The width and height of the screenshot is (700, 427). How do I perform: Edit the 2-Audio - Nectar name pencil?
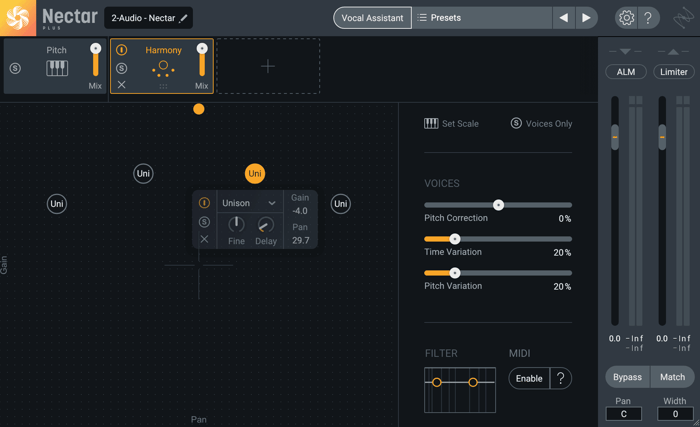(x=183, y=18)
